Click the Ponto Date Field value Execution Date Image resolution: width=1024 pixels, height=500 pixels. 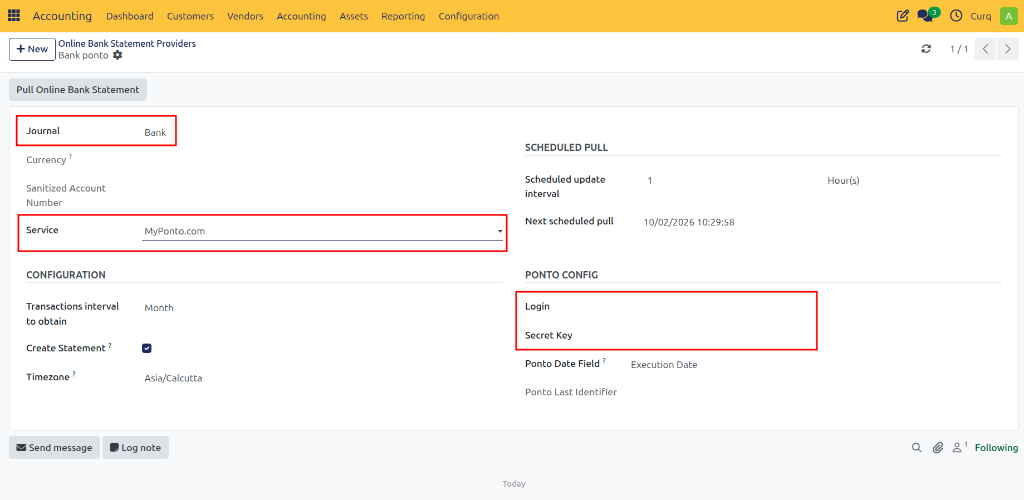(x=664, y=365)
